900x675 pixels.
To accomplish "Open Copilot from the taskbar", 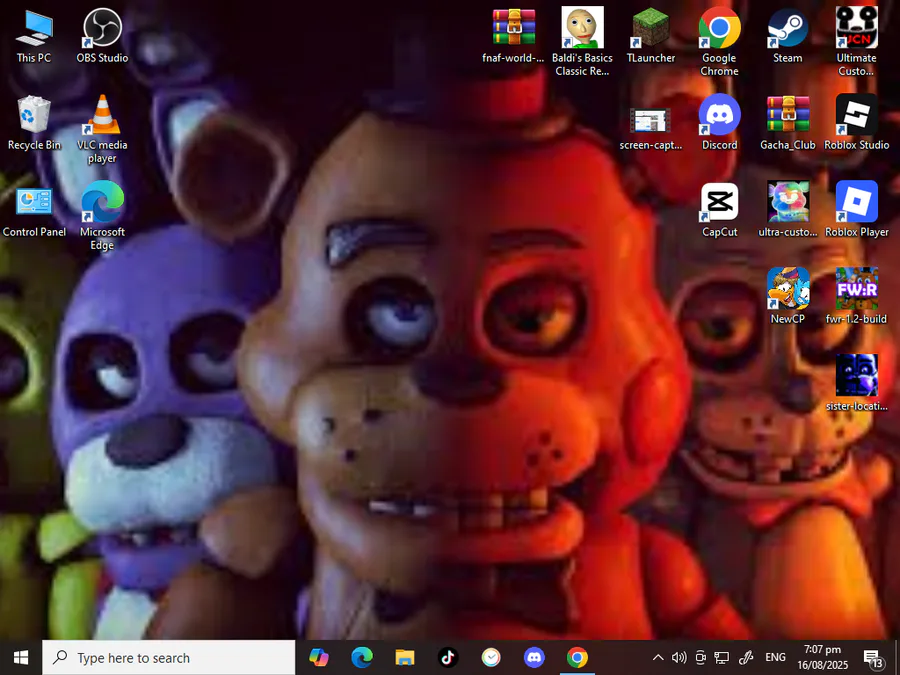I will (319, 658).
